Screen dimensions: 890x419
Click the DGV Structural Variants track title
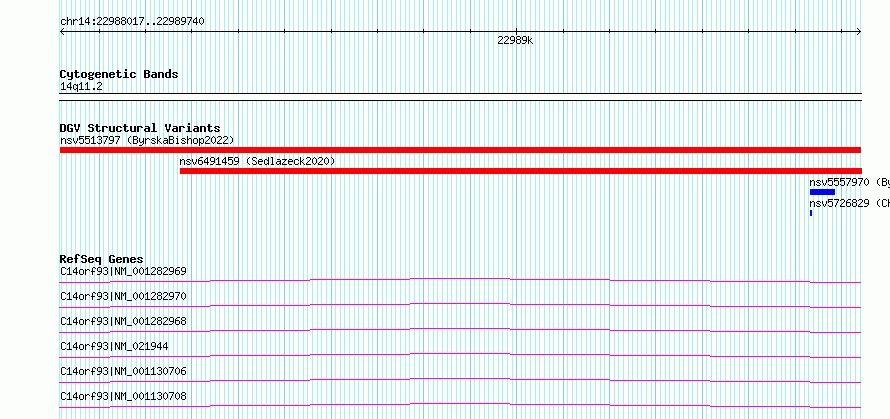[140, 128]
